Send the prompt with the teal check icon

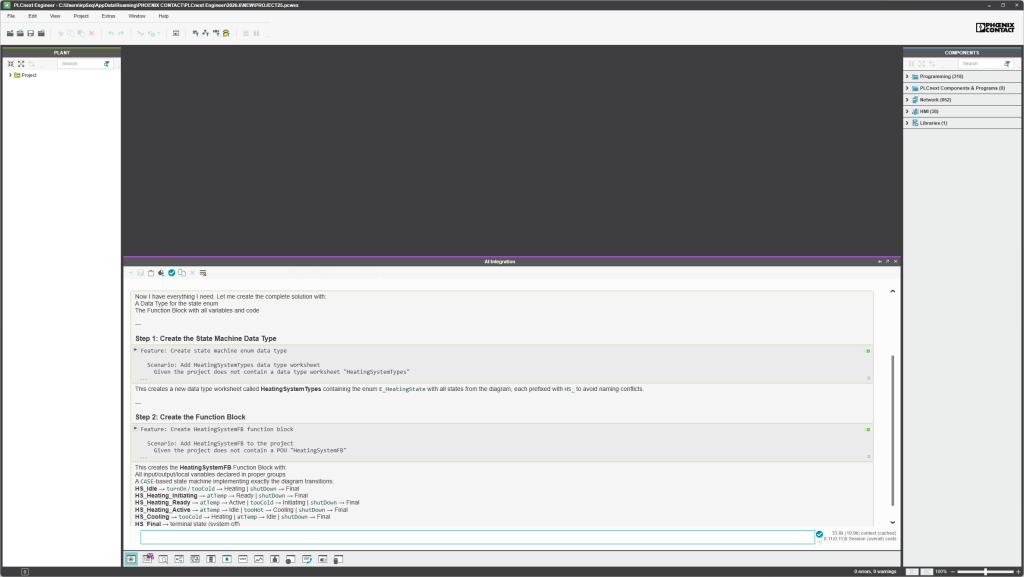(x=819, y=534)
